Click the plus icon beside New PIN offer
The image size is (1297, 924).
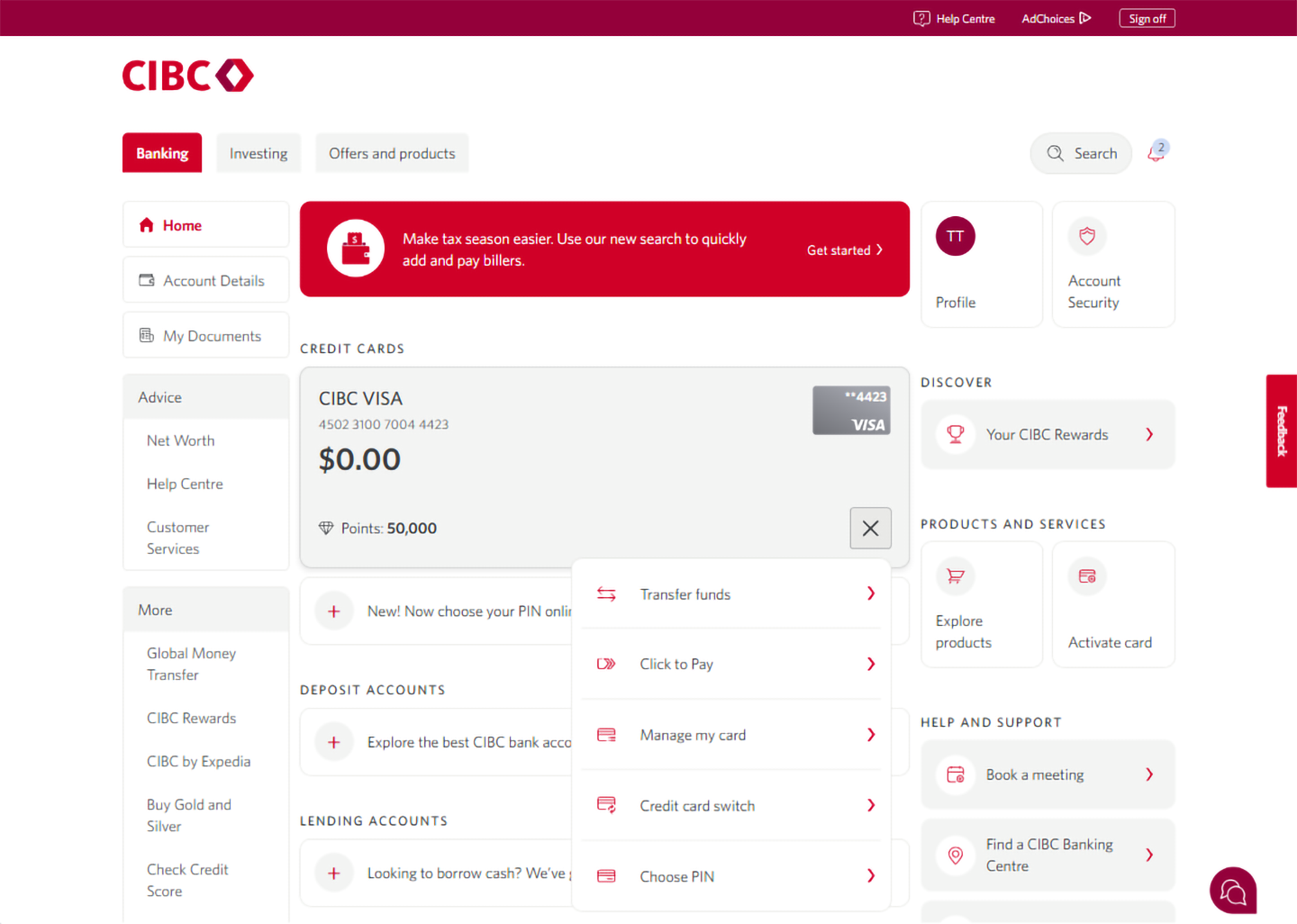[334, 611]
